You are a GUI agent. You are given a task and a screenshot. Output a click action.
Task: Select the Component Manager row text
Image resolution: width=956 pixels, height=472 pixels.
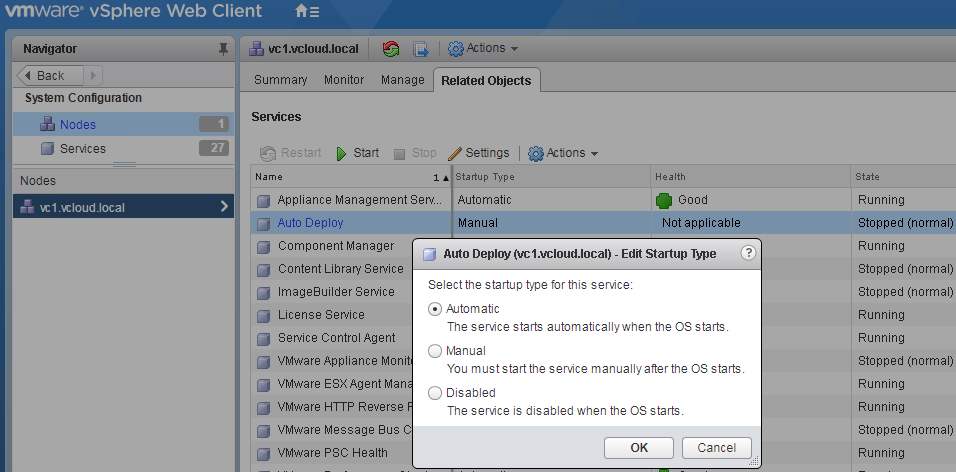tap(336, 246)
